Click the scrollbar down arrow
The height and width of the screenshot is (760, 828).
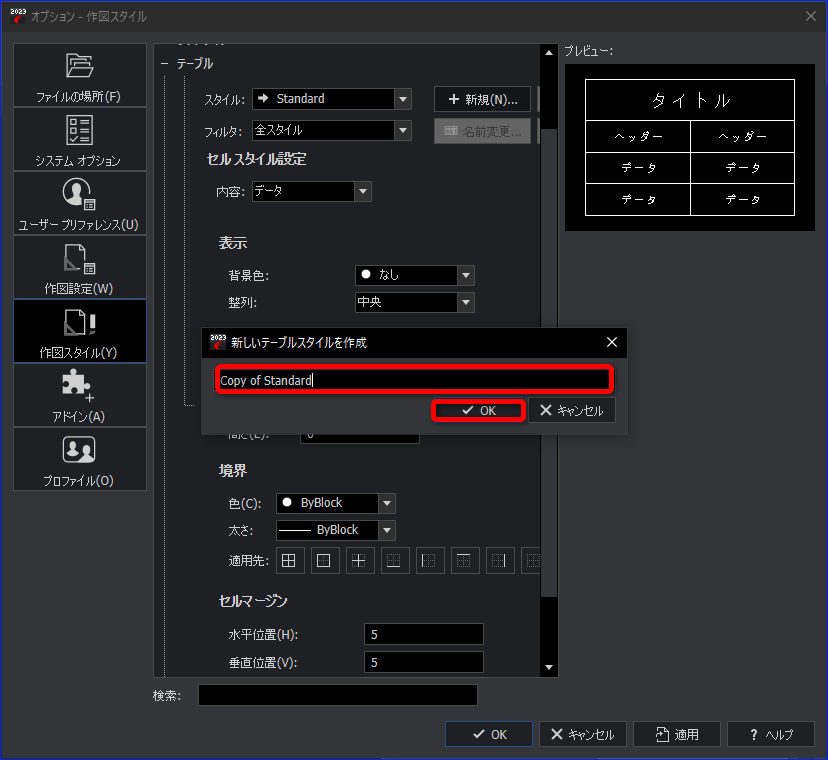point(549,668)
